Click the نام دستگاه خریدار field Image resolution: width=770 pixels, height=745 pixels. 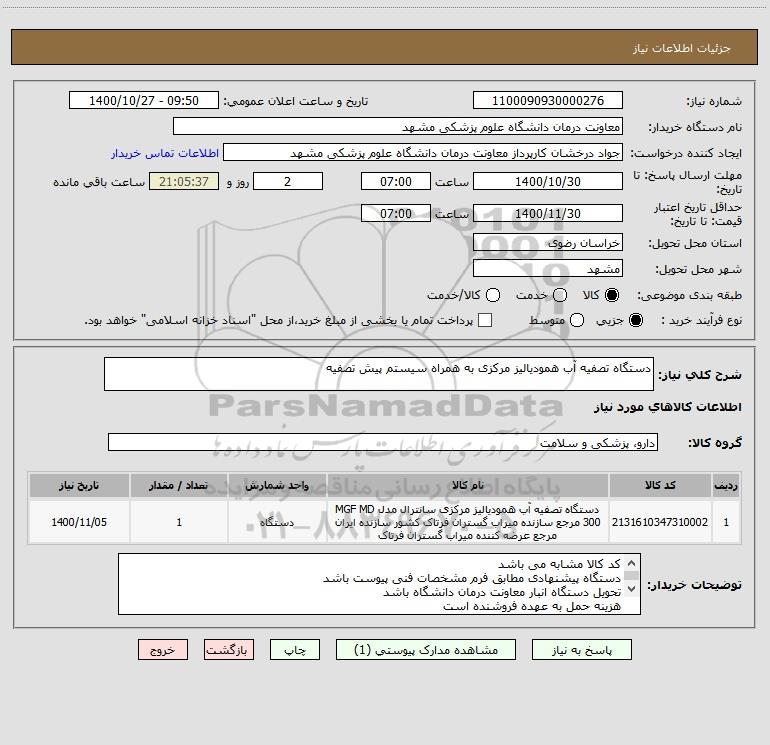(398, 127)
